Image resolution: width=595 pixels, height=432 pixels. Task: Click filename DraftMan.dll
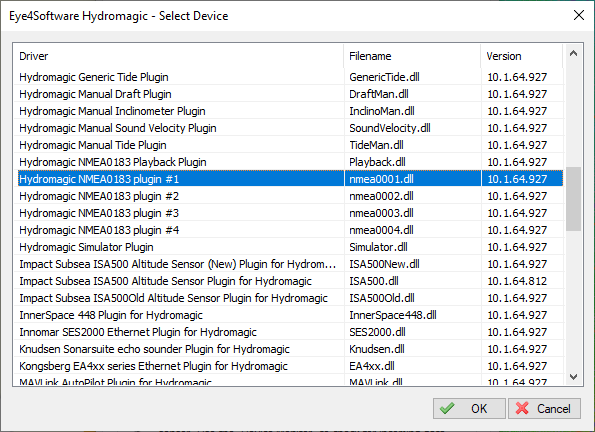point(379,94)
